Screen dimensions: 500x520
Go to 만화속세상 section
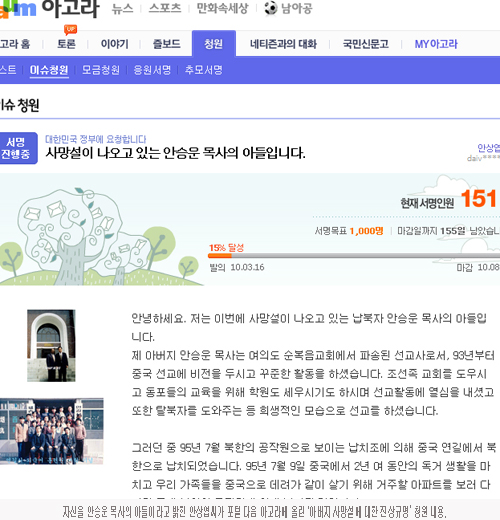pos(222,8)
